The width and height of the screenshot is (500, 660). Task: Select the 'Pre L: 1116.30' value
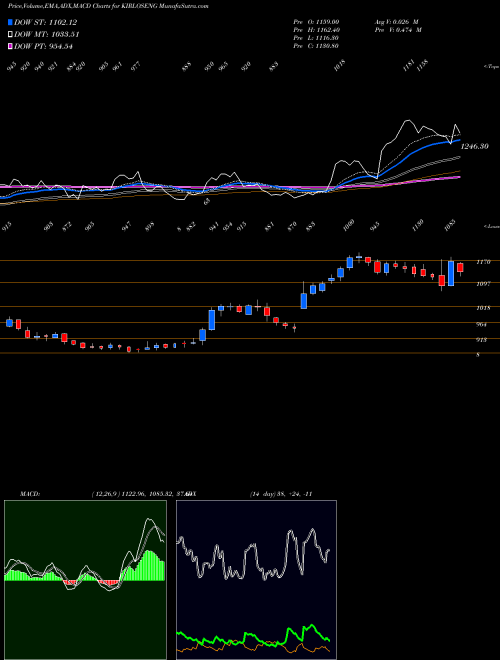point(316,38)
